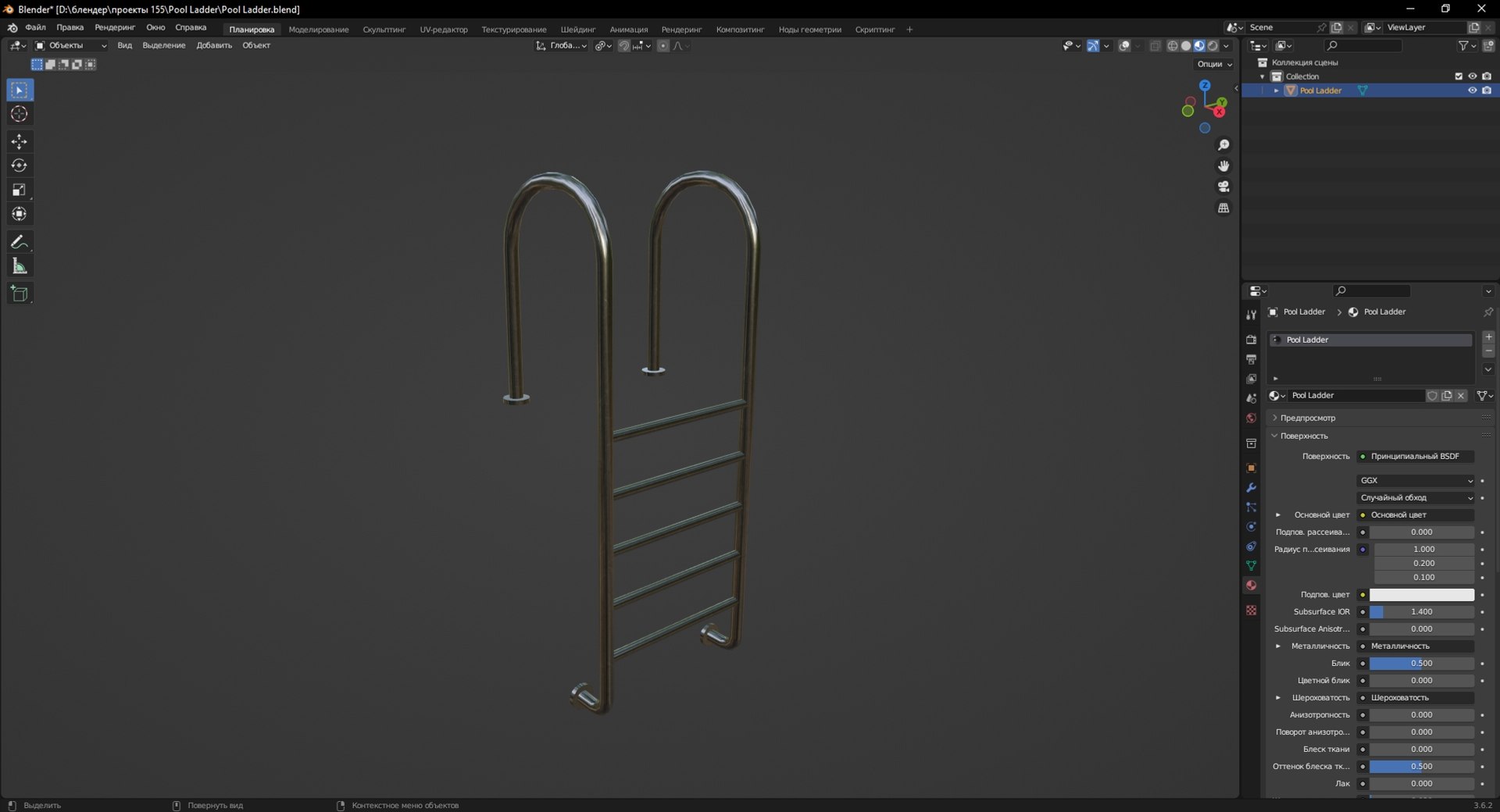Toggle camera view icon

[1223, 187]
